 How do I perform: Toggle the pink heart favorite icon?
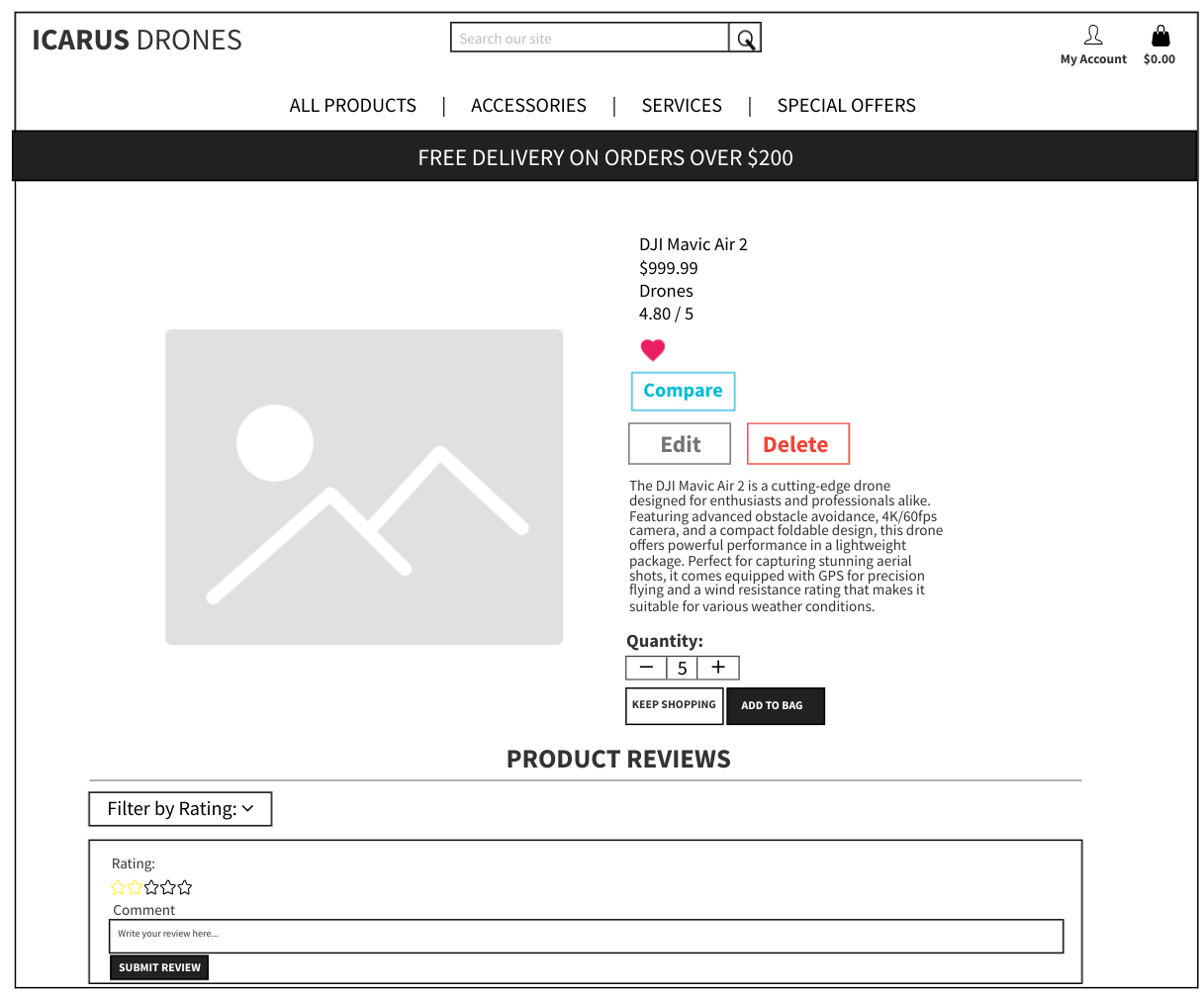[x=653, y=349]
